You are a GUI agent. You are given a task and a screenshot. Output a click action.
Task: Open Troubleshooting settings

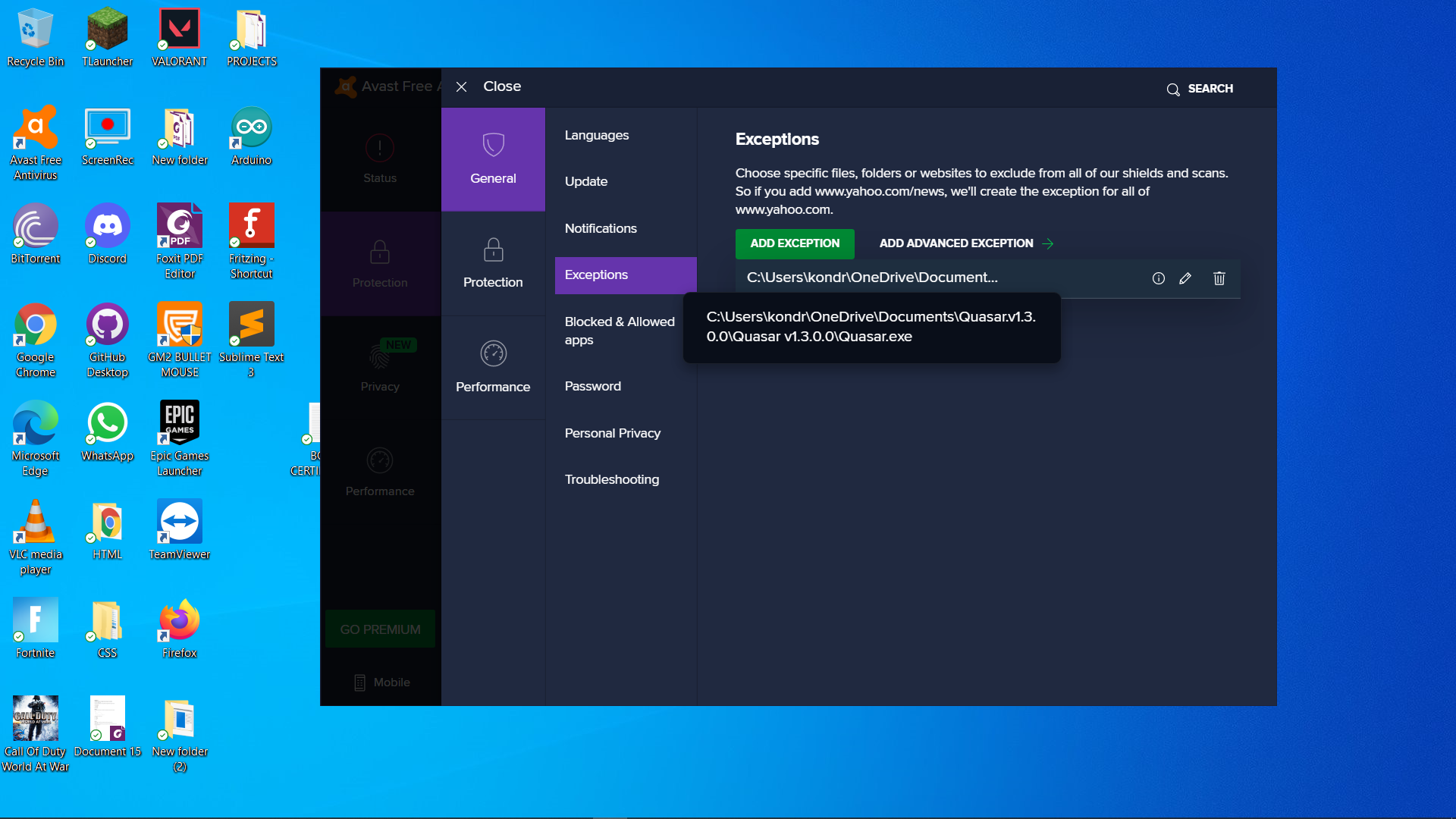tap(611, 479)
